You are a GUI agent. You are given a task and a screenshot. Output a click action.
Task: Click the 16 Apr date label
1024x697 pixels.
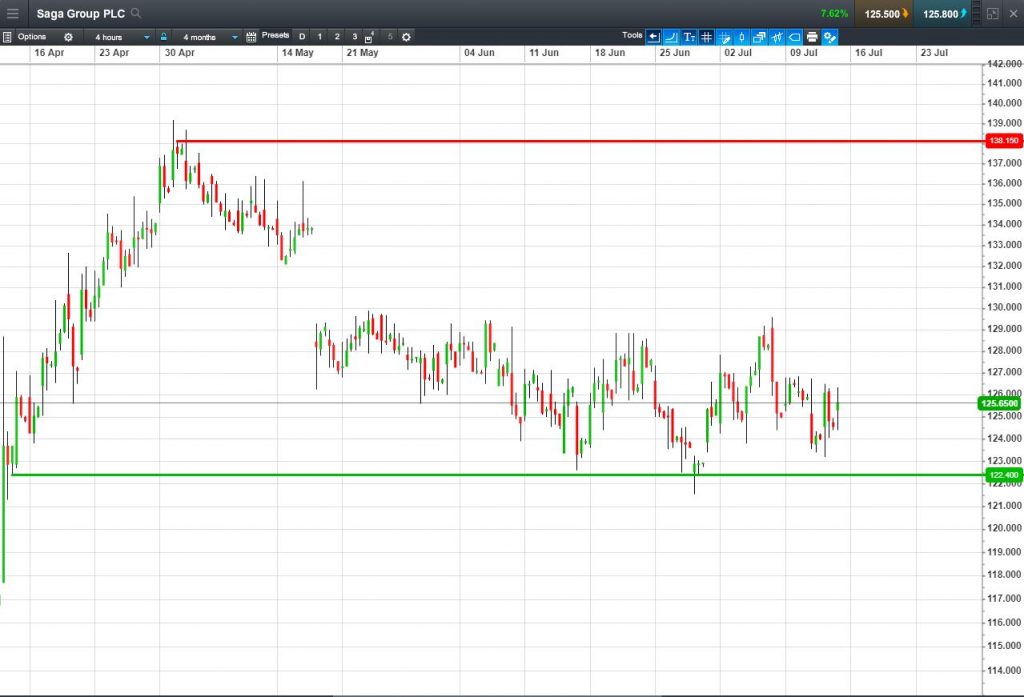(x=49, y=53)
